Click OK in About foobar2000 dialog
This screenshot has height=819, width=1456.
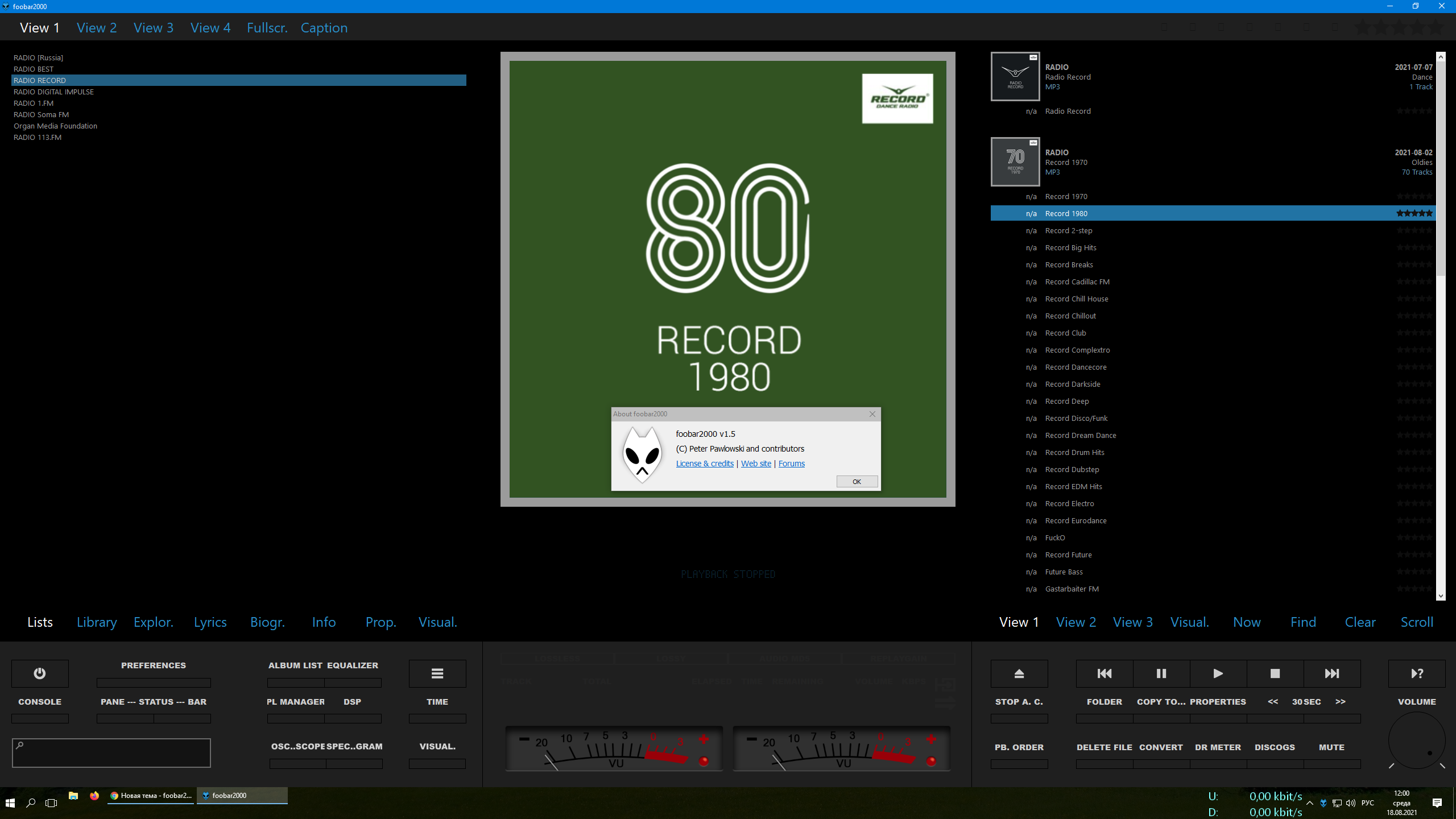[857, 482]
